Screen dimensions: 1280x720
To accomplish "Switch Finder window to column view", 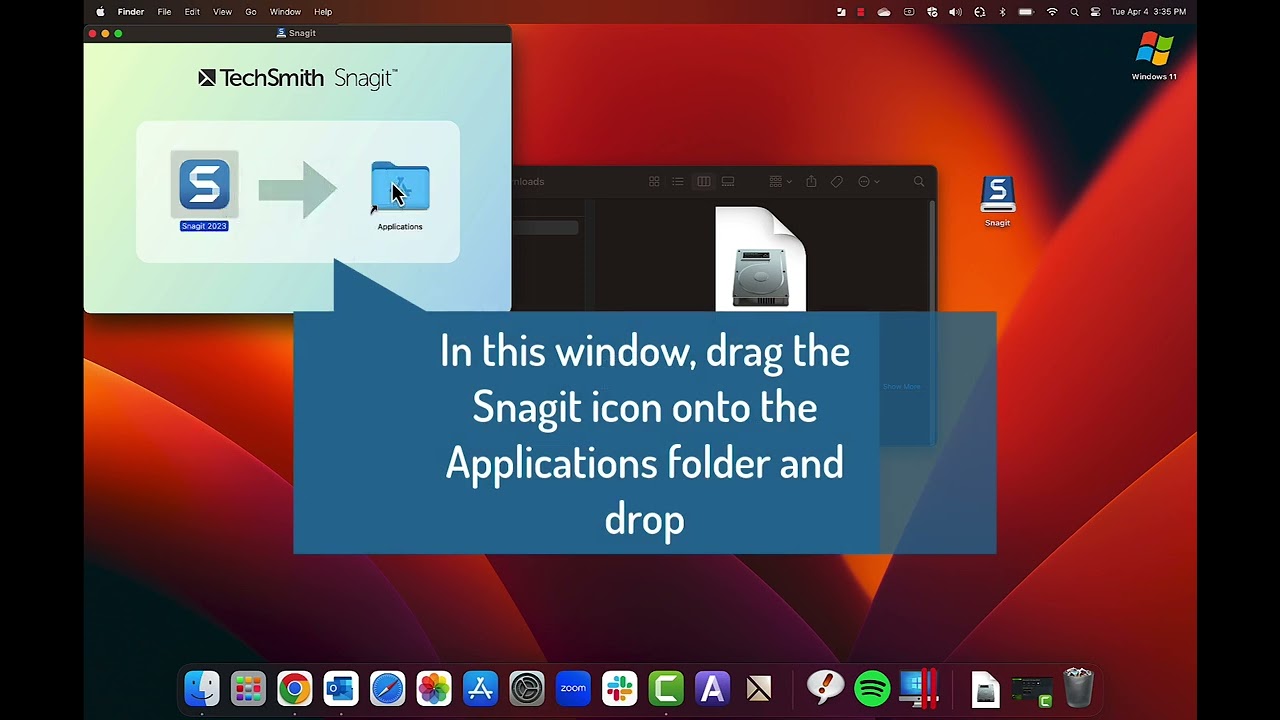I will pos(703,181).
